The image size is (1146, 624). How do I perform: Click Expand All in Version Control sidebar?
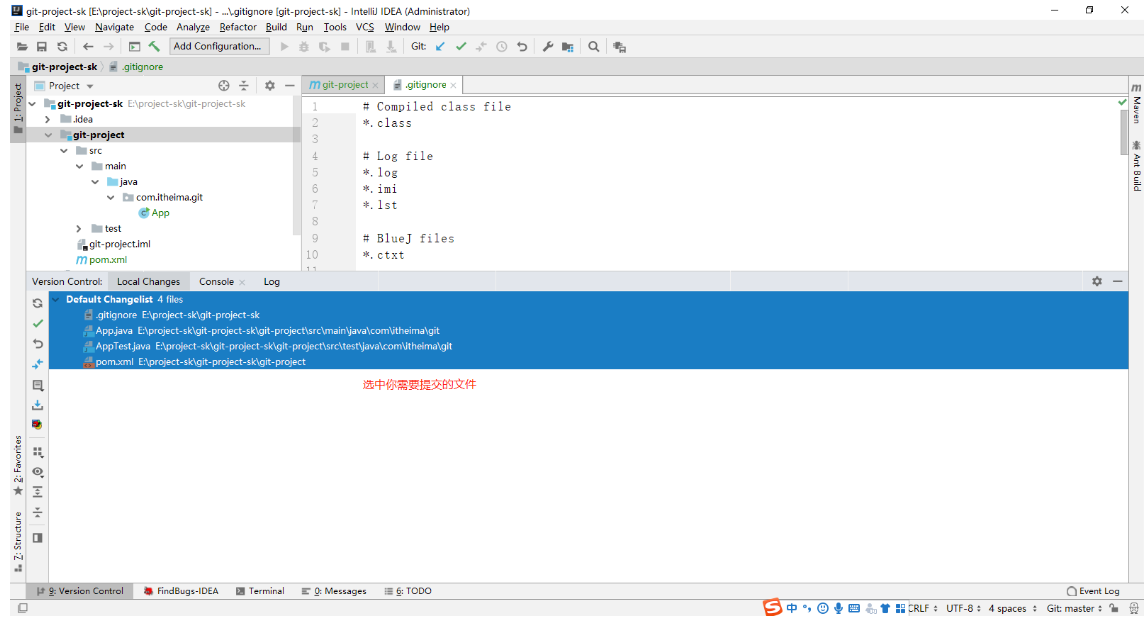pos(37,492)
